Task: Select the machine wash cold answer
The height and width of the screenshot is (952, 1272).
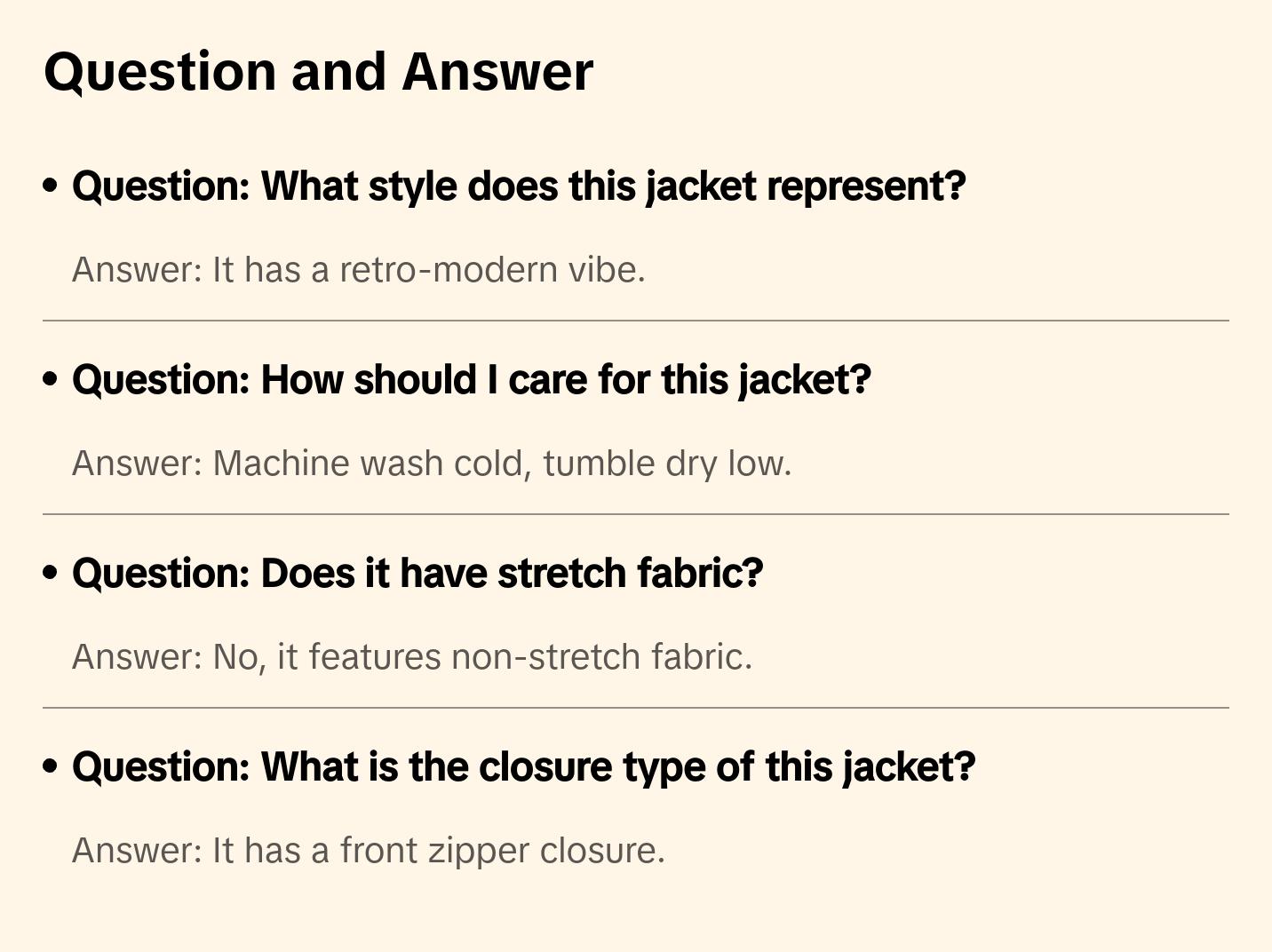Action: click(x=432, y=464)
